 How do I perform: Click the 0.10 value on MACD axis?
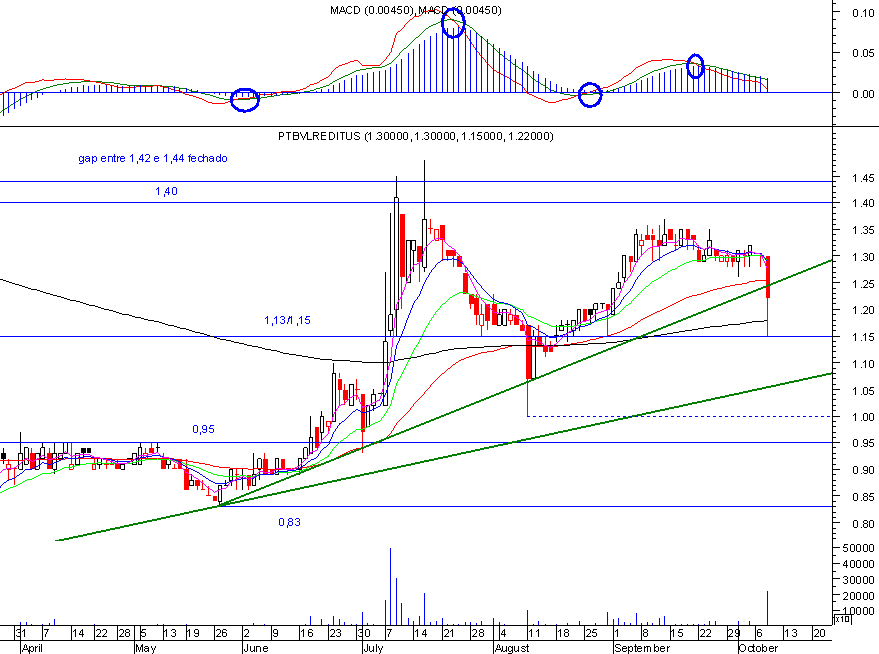(x=863, y=13)
